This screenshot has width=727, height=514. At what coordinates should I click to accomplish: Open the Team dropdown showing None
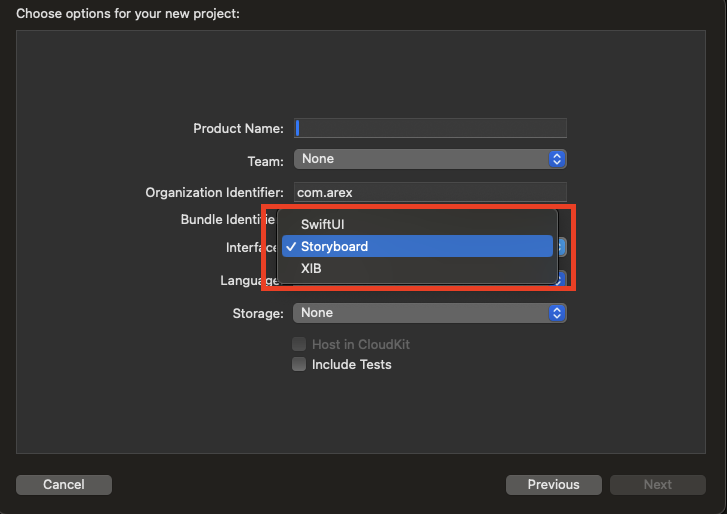click(x=430, y=159)
